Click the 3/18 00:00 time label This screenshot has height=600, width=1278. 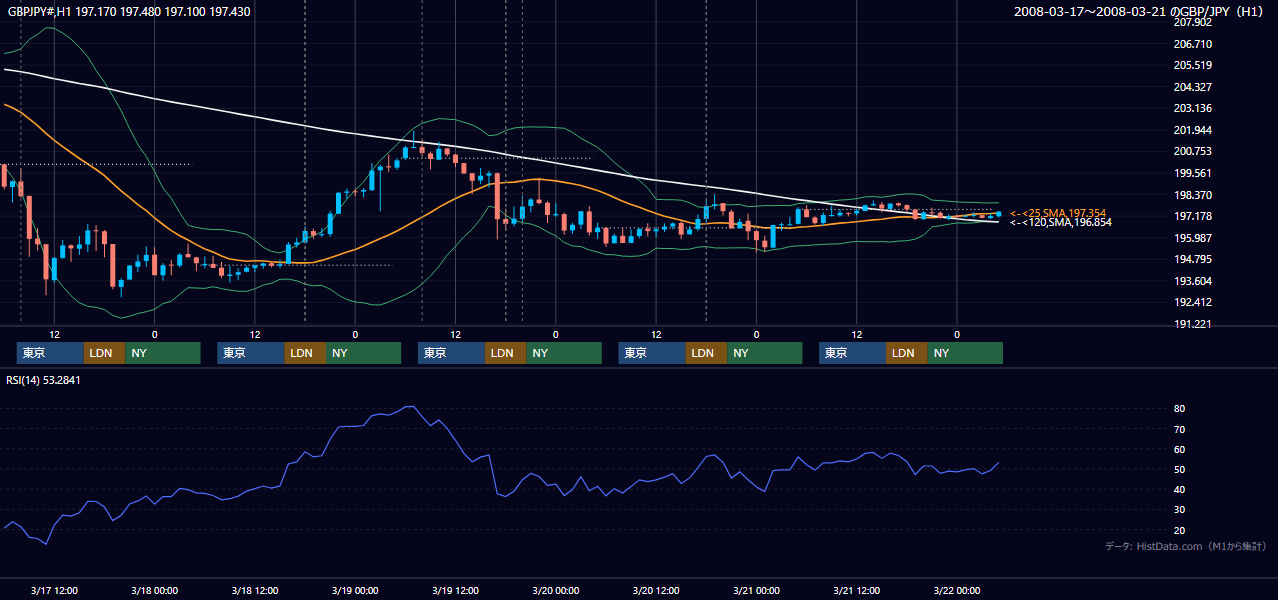154,590
